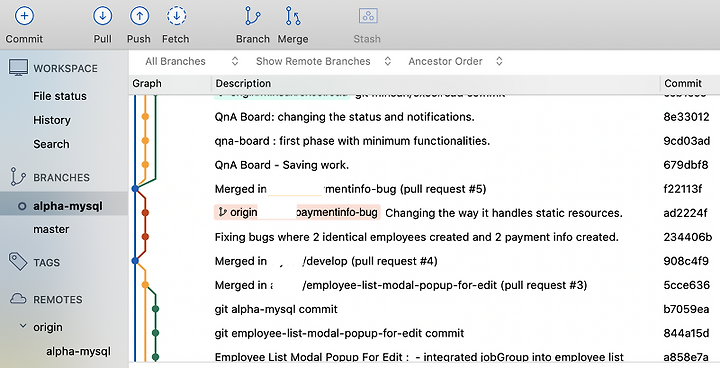
Task: Click the Description column header
Action: click(243, 84)
